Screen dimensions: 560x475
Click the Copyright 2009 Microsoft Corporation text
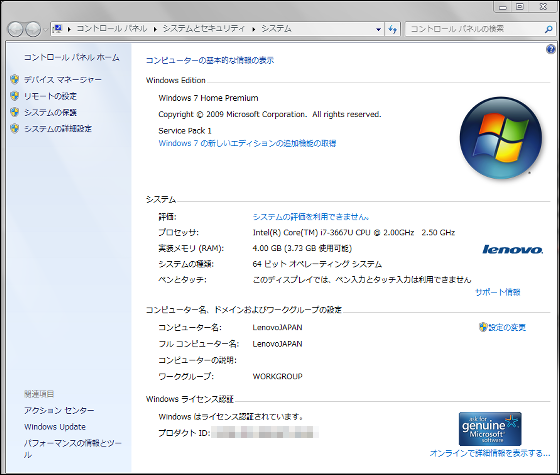[x=270, y=114]
